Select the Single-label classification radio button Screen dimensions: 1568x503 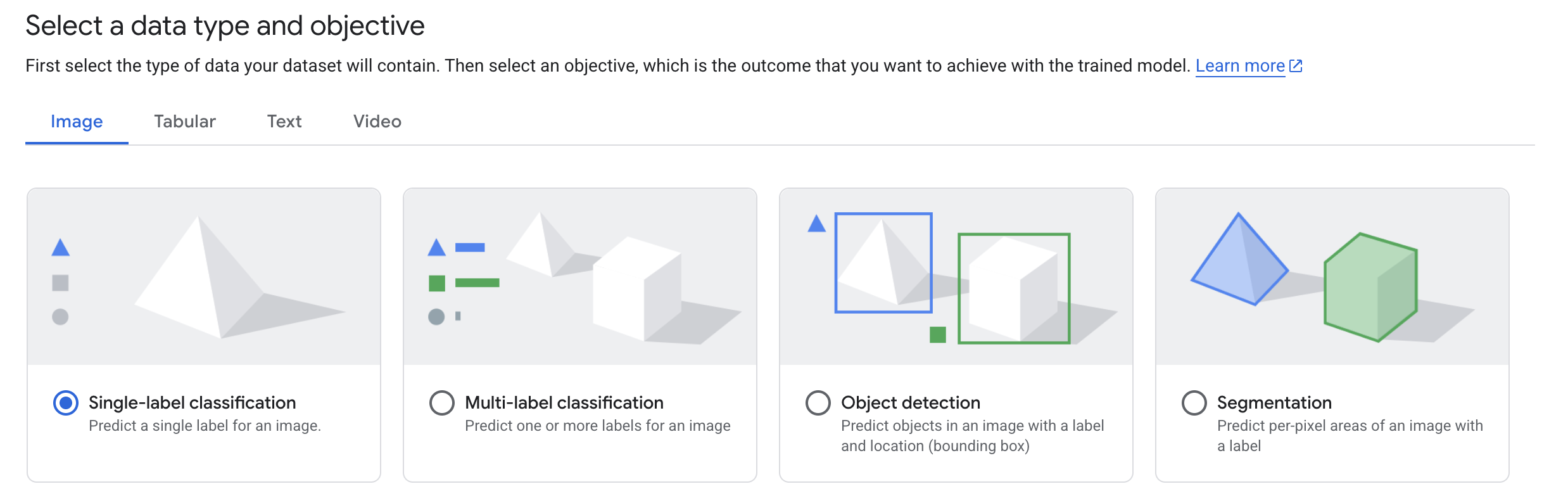[x=65, y=402]
